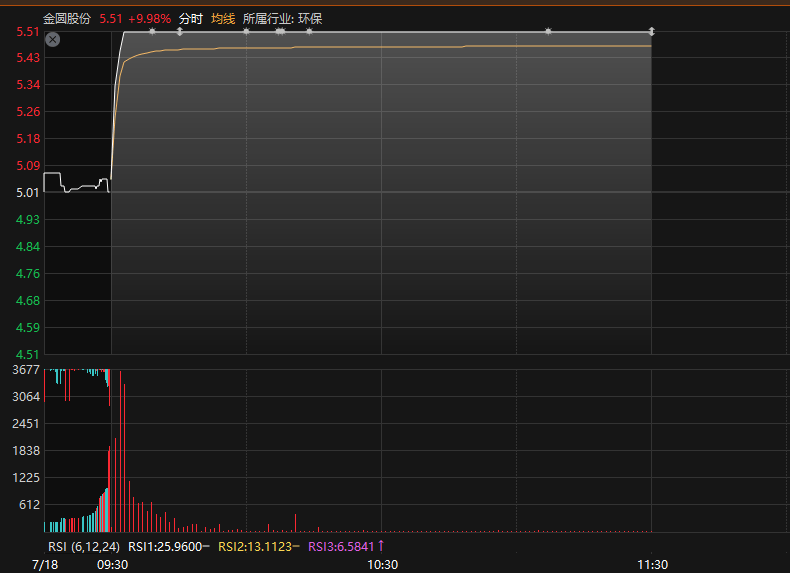Click the tallest red volume bar after open
790x573 pixels.
point(120,451)
